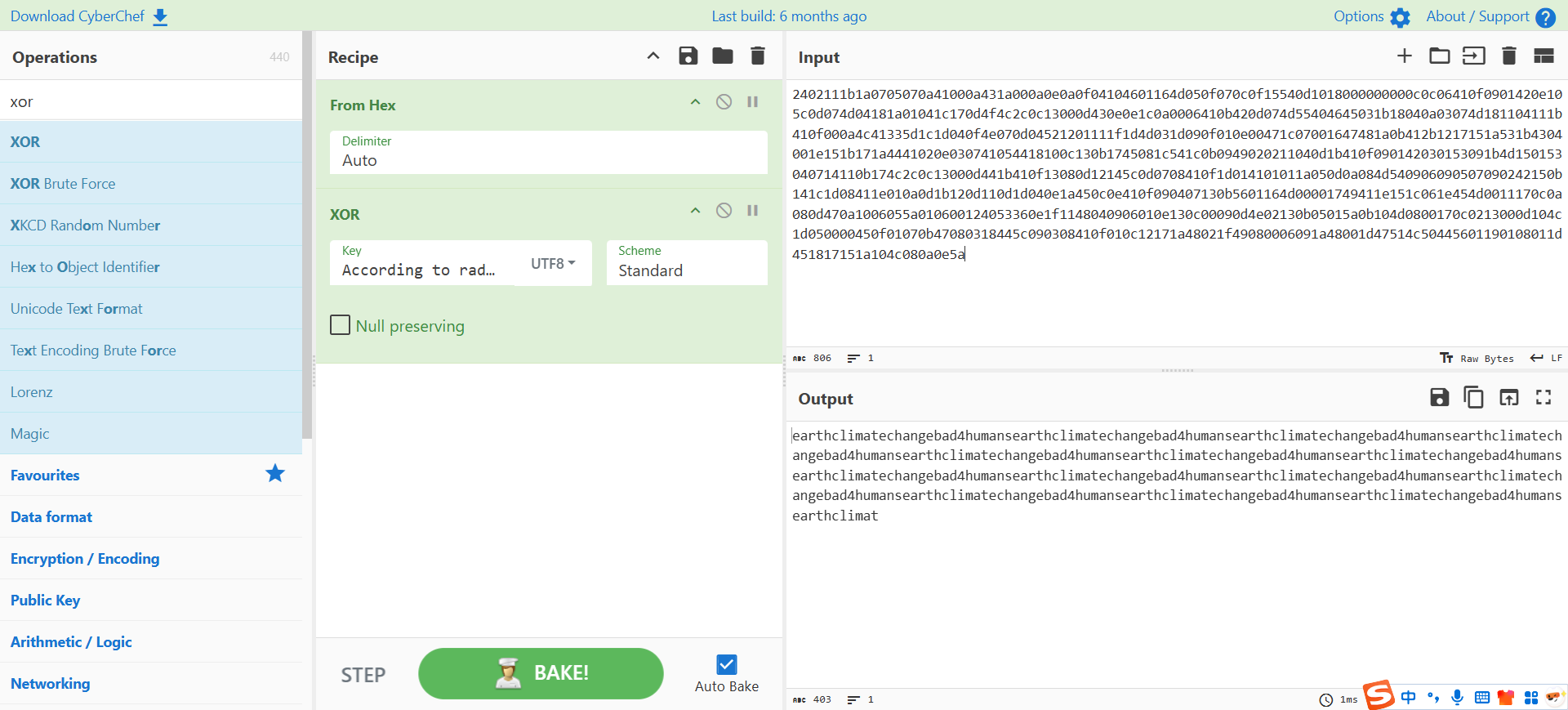Copy raw output to clipboard
This screenshot has height=710, width=1568.
tap(1474, 397)
